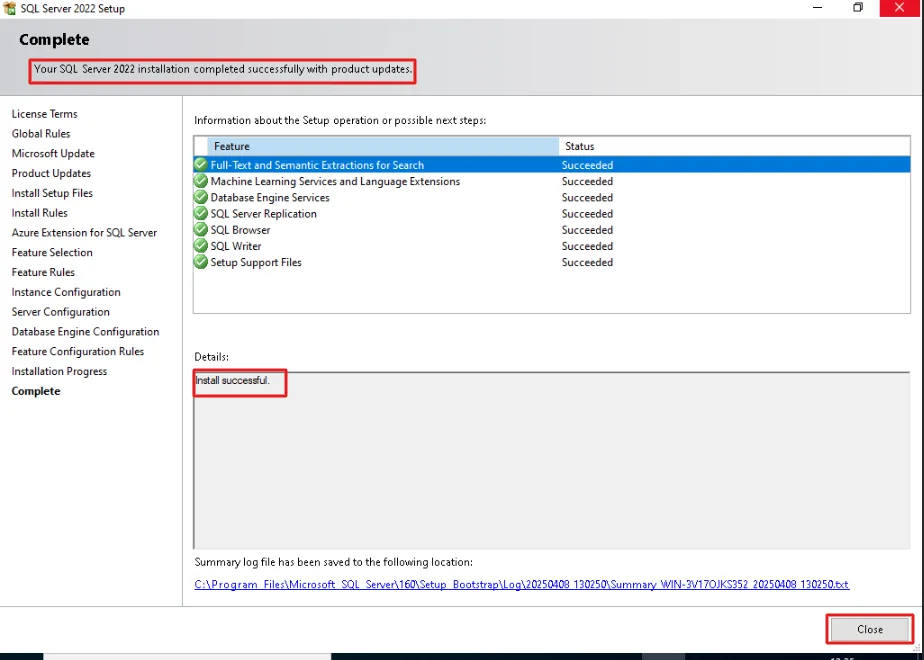Click the Close button at bottom right
924x660 pixels.
870,629
